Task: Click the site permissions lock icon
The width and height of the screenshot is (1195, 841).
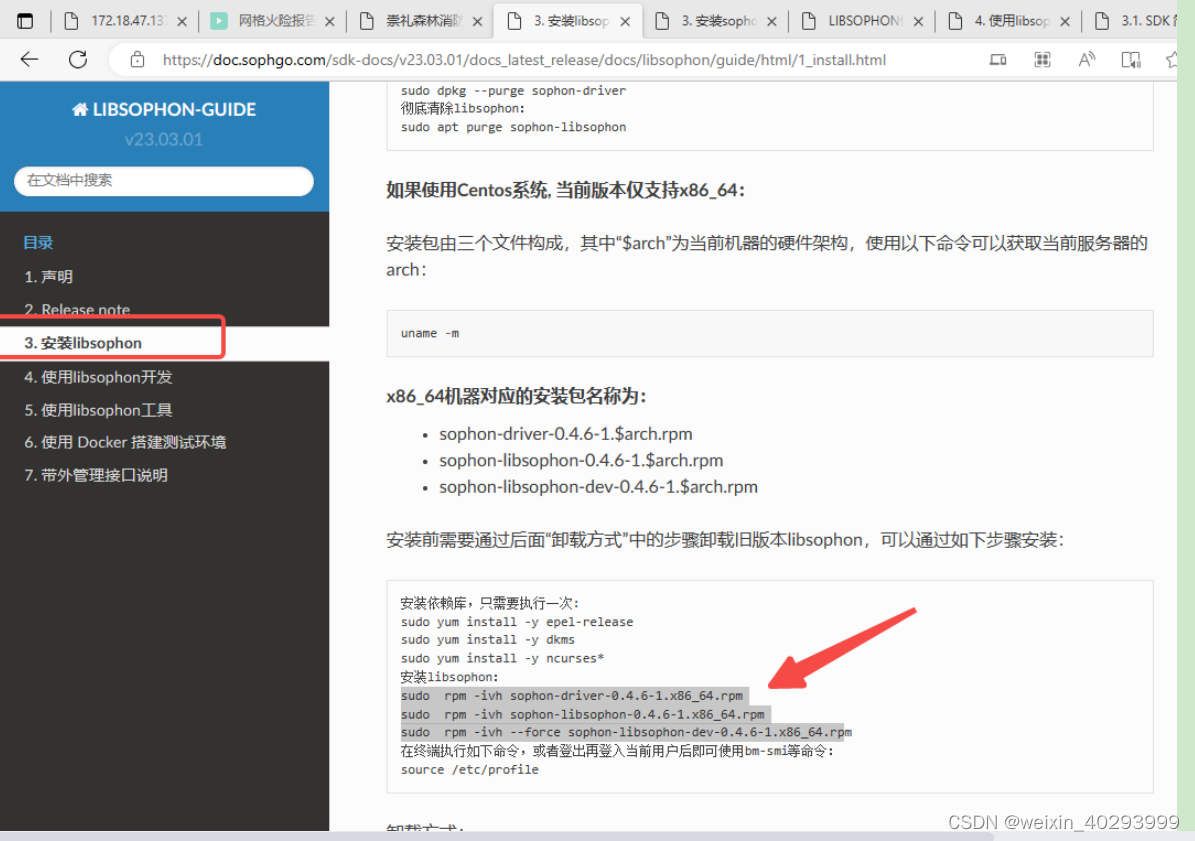Action: click(x=137, y=59)
